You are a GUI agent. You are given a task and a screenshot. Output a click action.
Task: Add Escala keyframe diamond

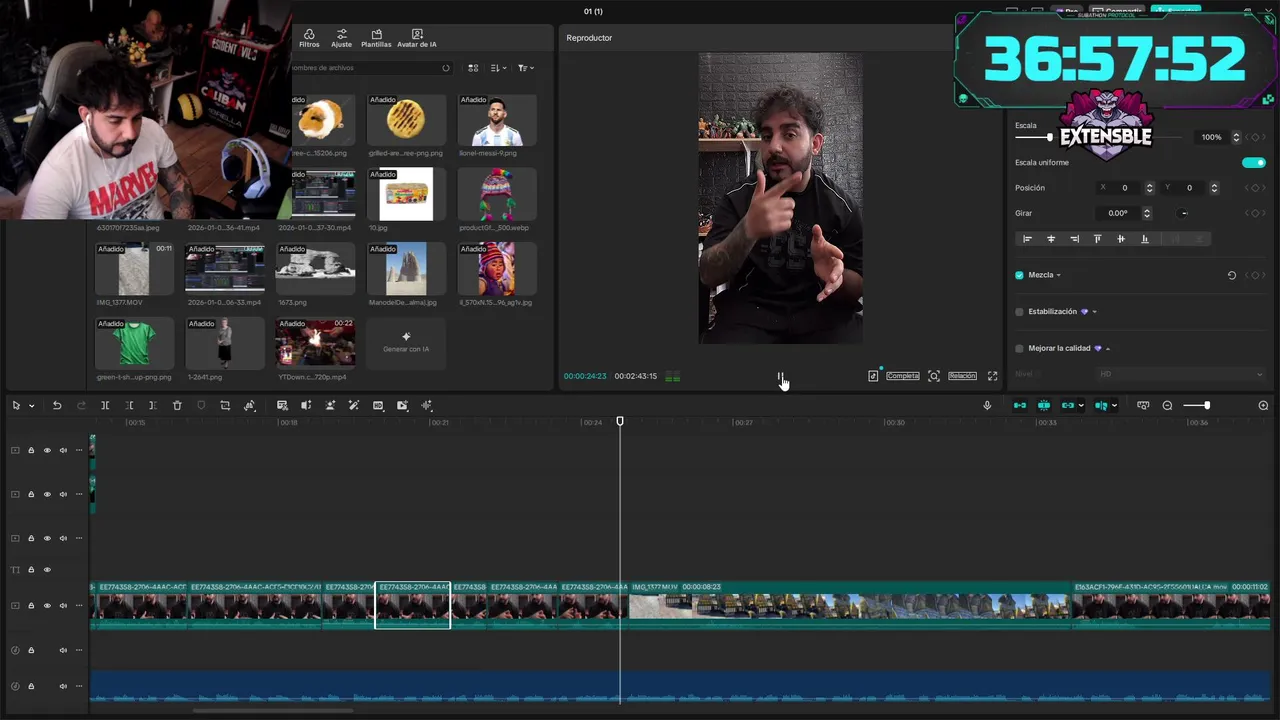(x=1255, y=137)
